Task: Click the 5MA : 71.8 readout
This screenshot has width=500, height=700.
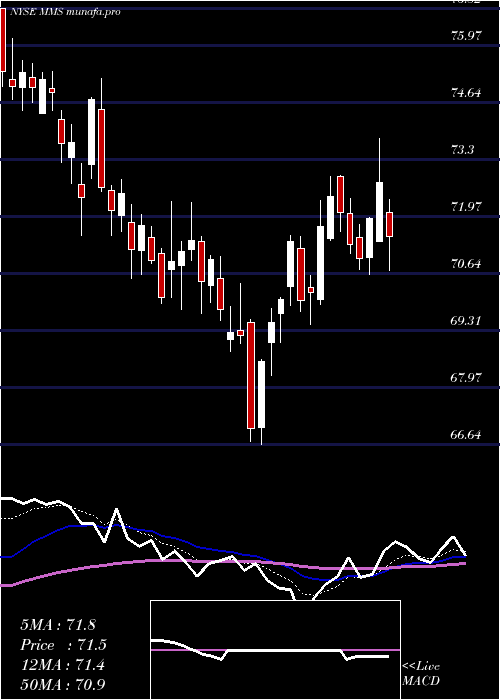Action: (x=58, y=625)
